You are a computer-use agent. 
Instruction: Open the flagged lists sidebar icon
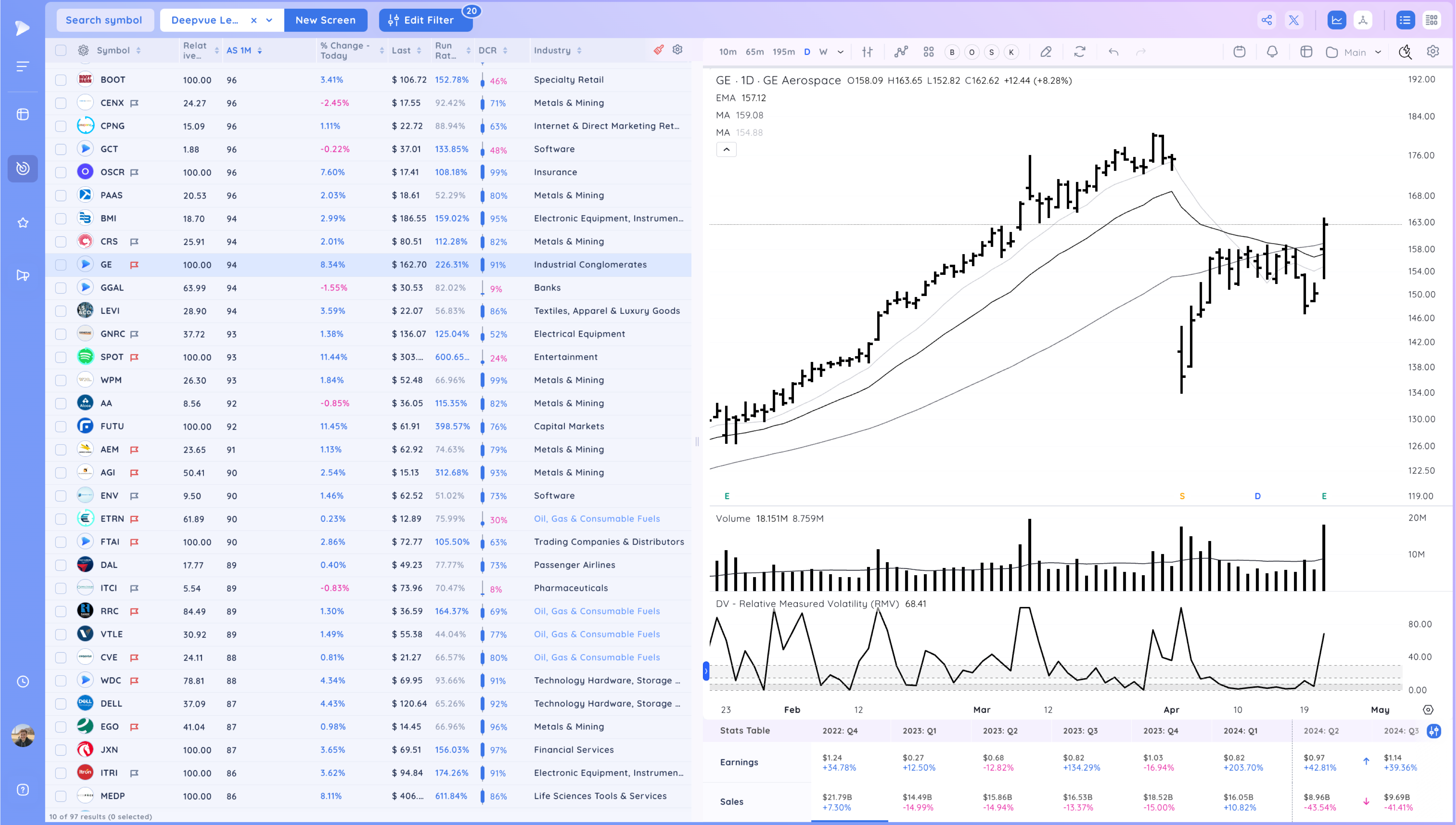coord(23,275)
